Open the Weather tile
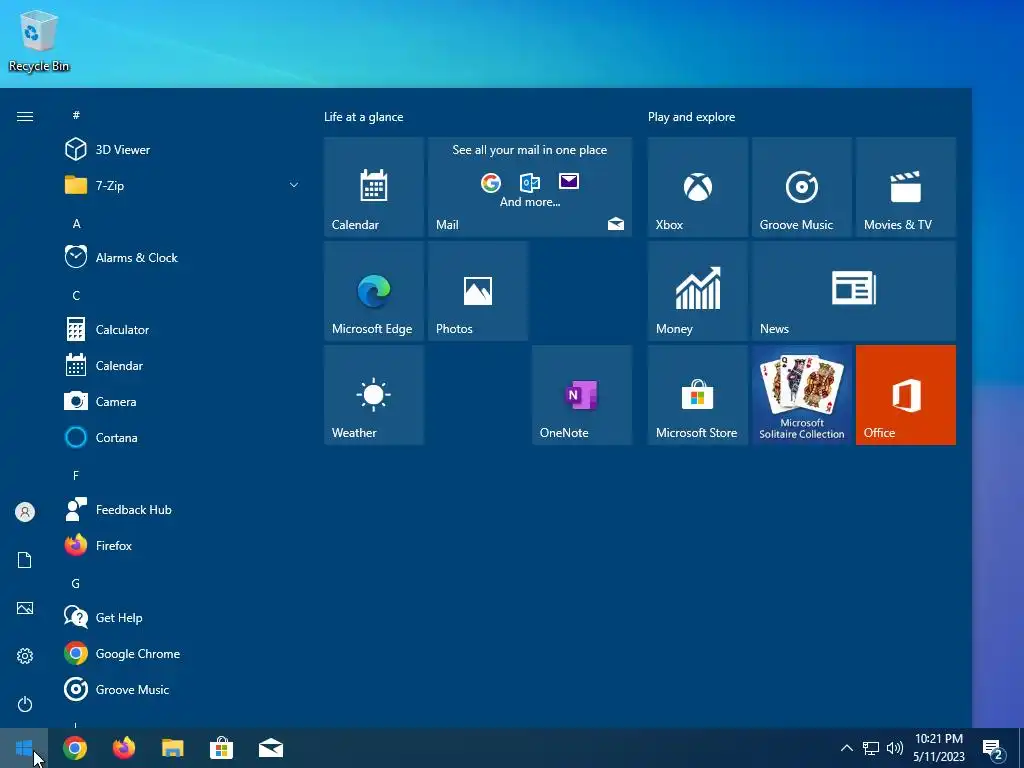Image resolution: width=1024 pixels, height=768 pixels. (x=374, y=395)
